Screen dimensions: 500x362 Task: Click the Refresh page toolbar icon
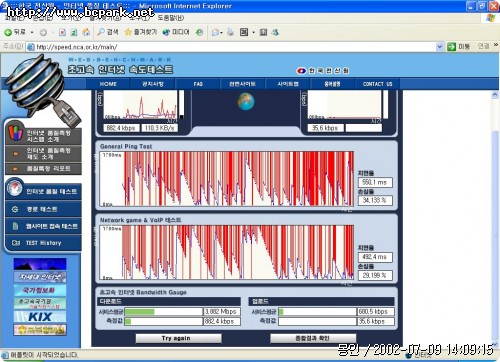[x=74, y=32]
